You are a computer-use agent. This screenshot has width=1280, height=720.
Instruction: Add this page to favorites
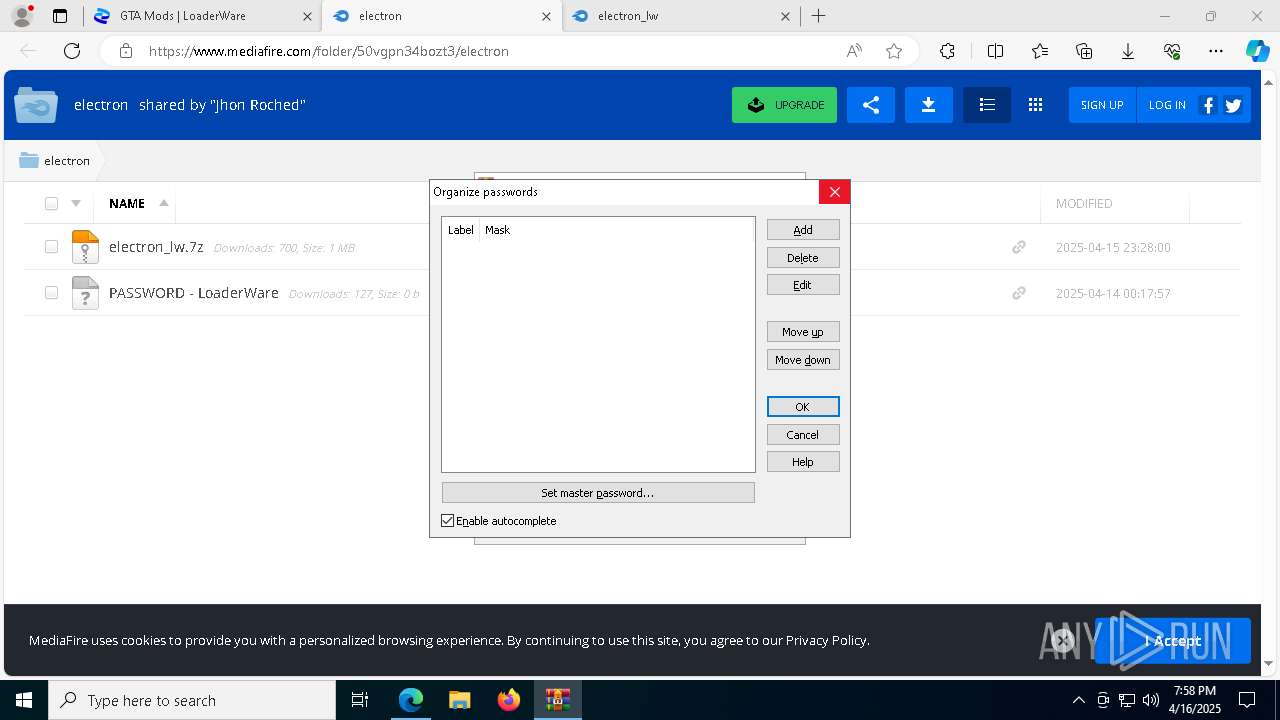894,51
